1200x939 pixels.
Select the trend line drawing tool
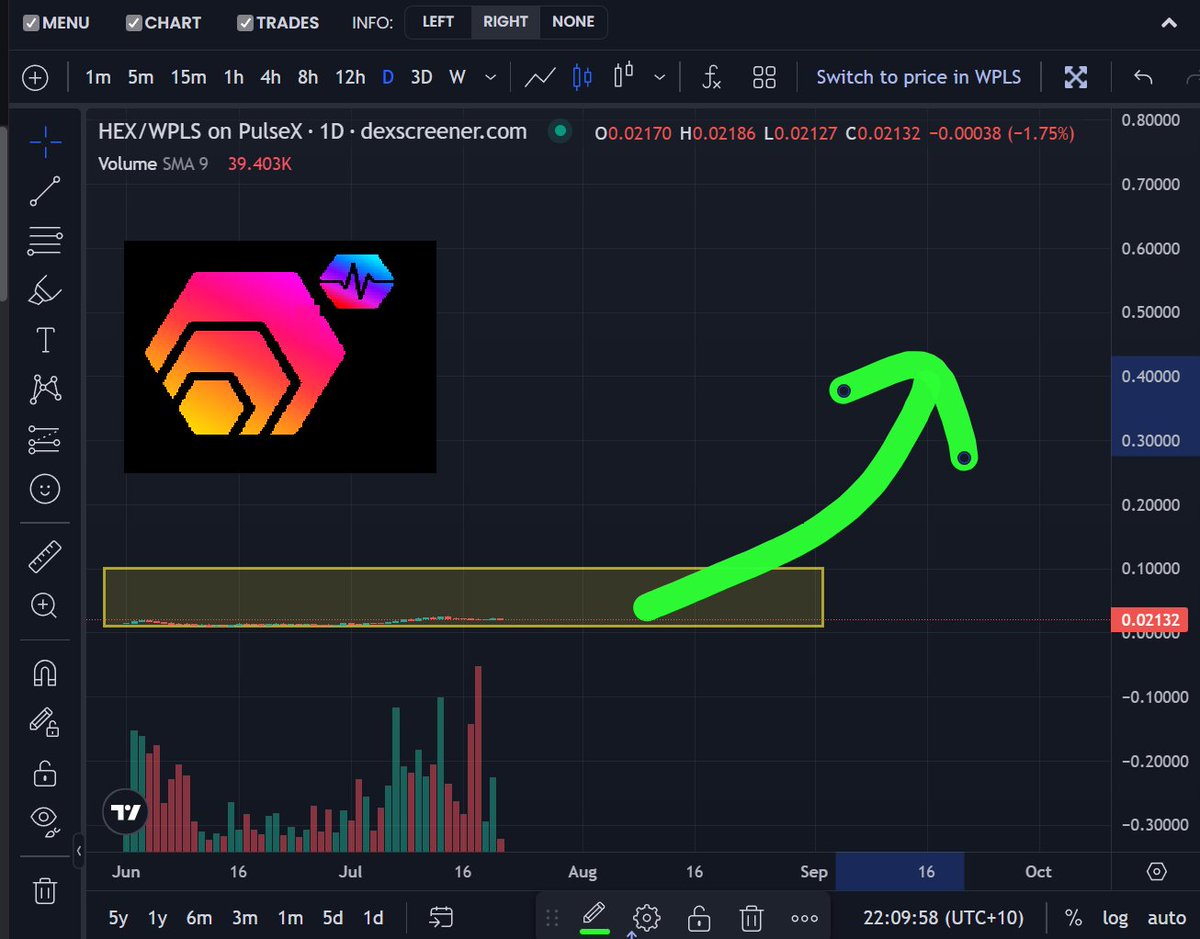click(45, 192)
